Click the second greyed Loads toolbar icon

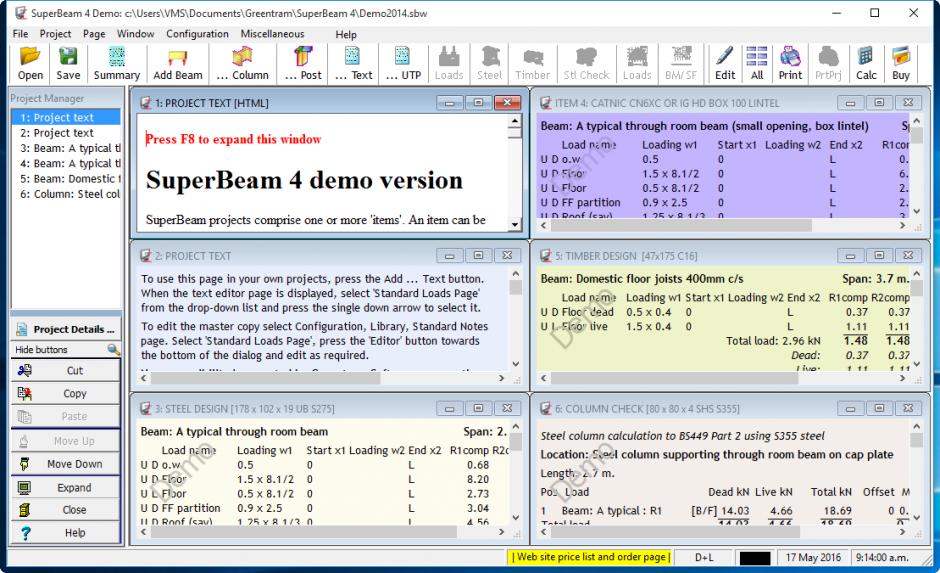pyautogui.click(x=637, y=64)
